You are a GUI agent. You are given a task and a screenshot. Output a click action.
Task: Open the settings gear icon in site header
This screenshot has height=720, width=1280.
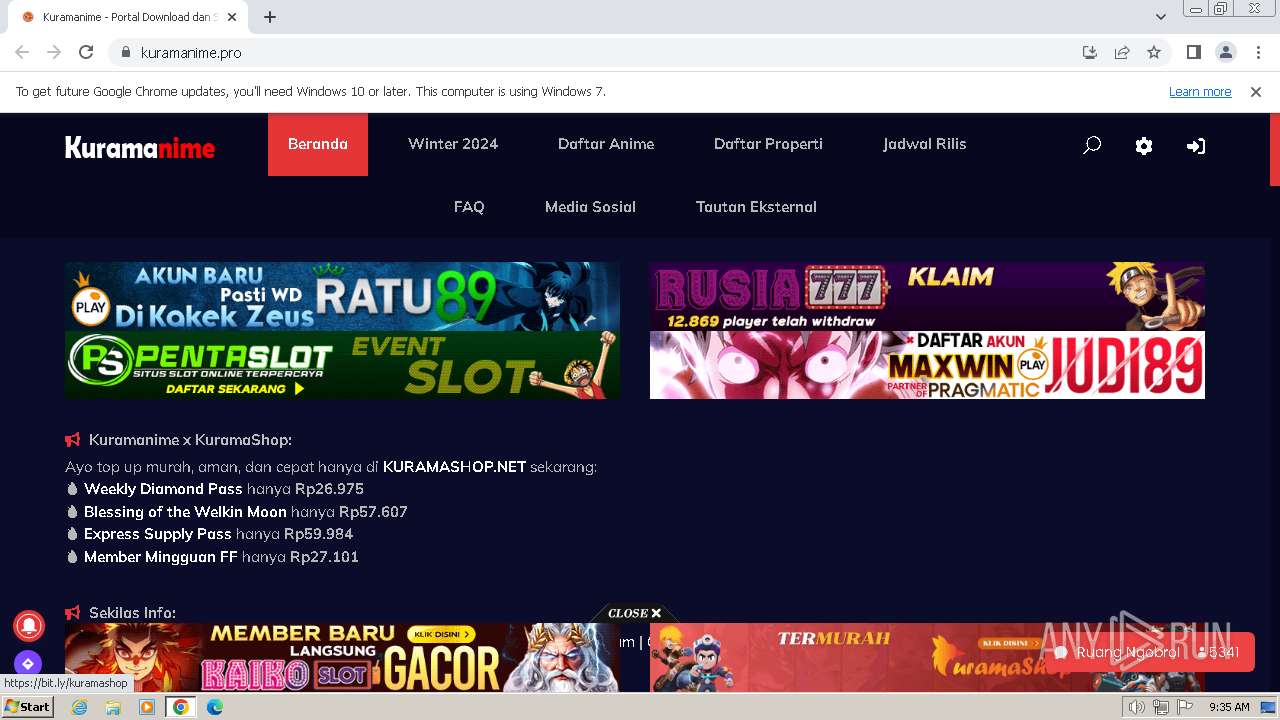[1144, 146]
